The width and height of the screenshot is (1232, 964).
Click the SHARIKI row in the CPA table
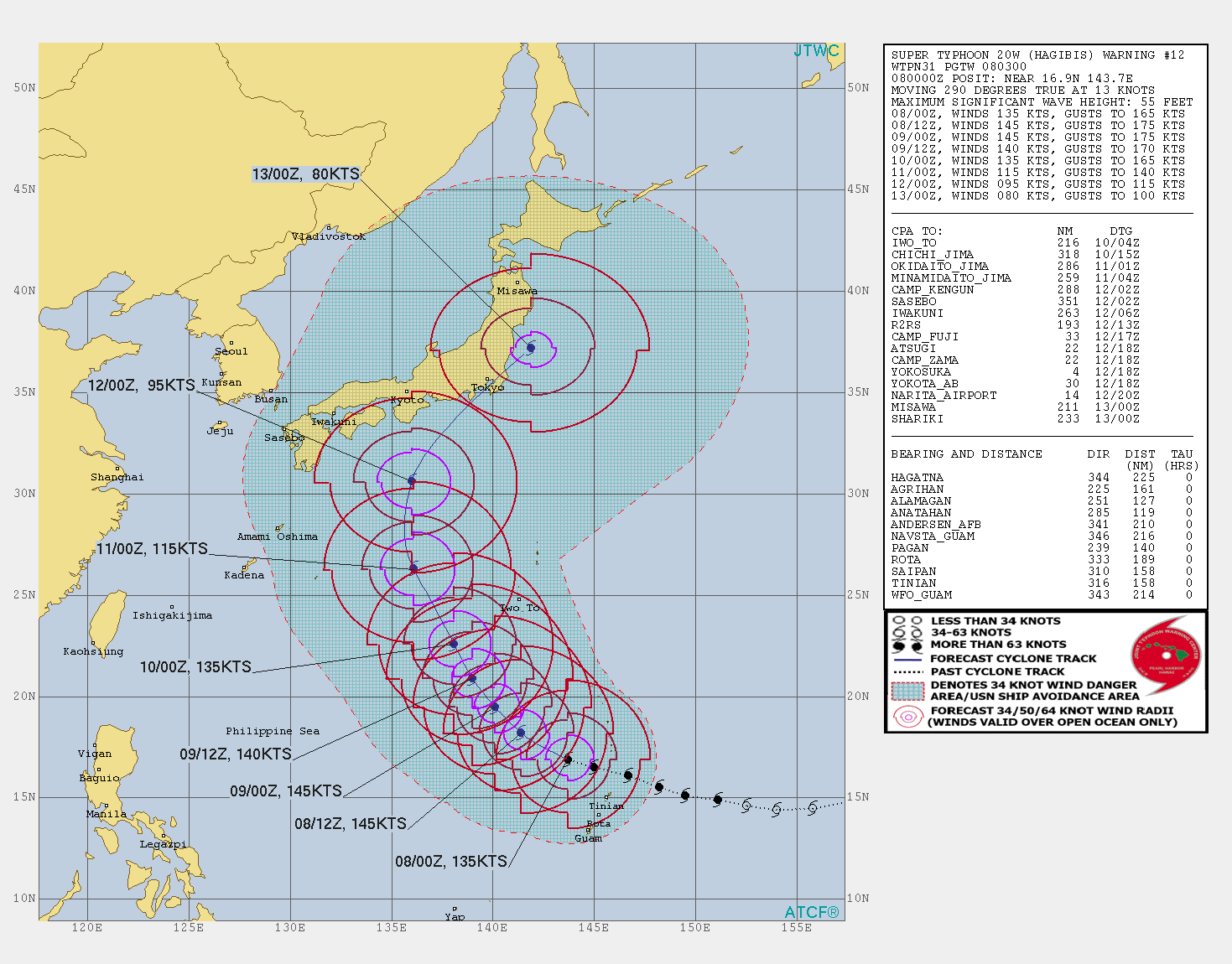[1015, 418]
